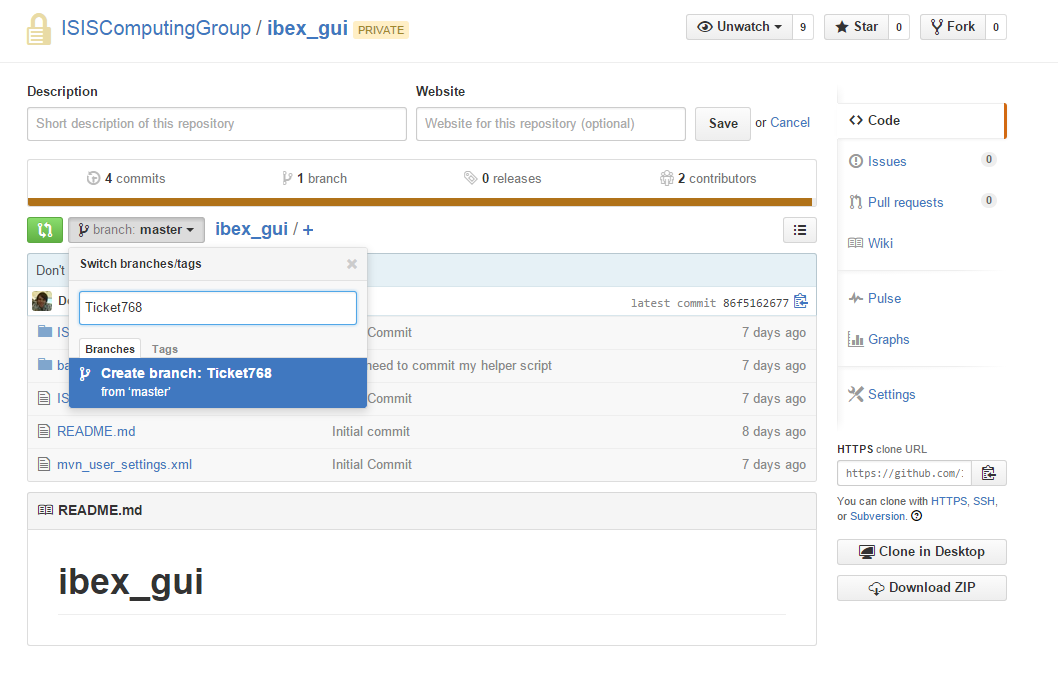1058x677 pixels.
Task: Click the stargazers count next to Star
Action: point(899,27)
